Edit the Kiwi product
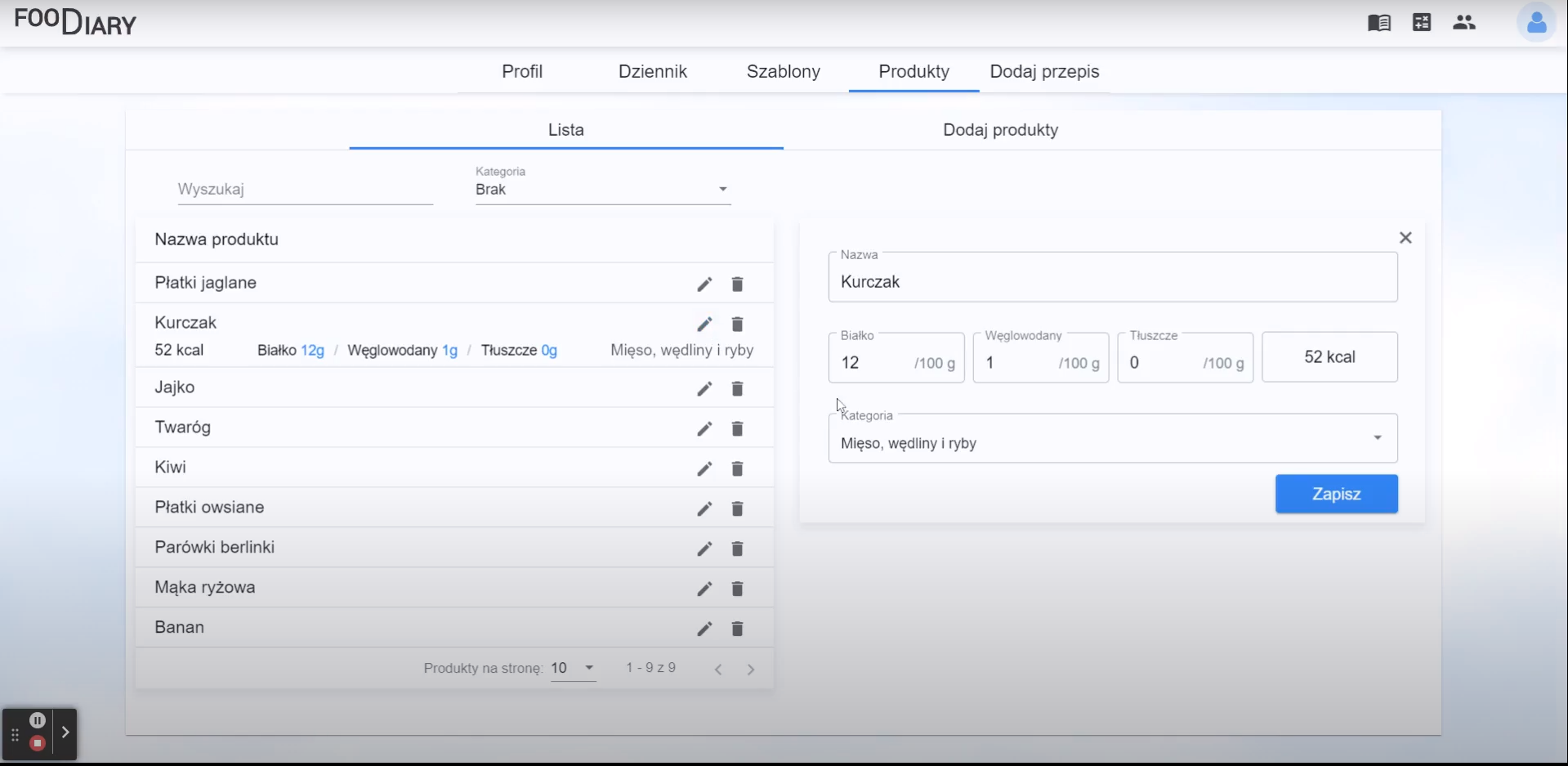 coord(704,468)
